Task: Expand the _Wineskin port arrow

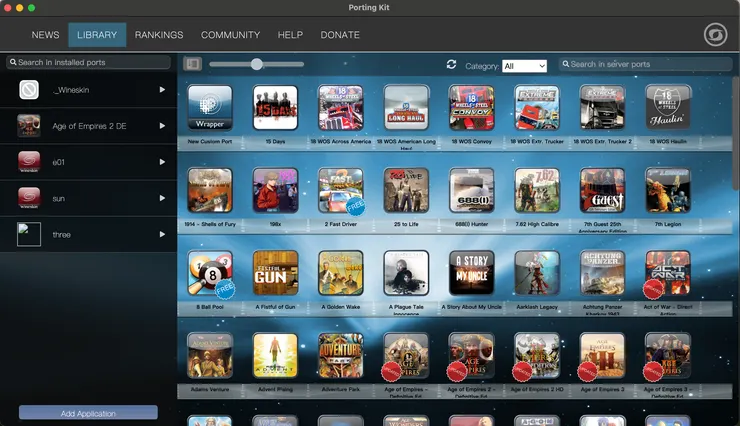Action: (162, 90)
